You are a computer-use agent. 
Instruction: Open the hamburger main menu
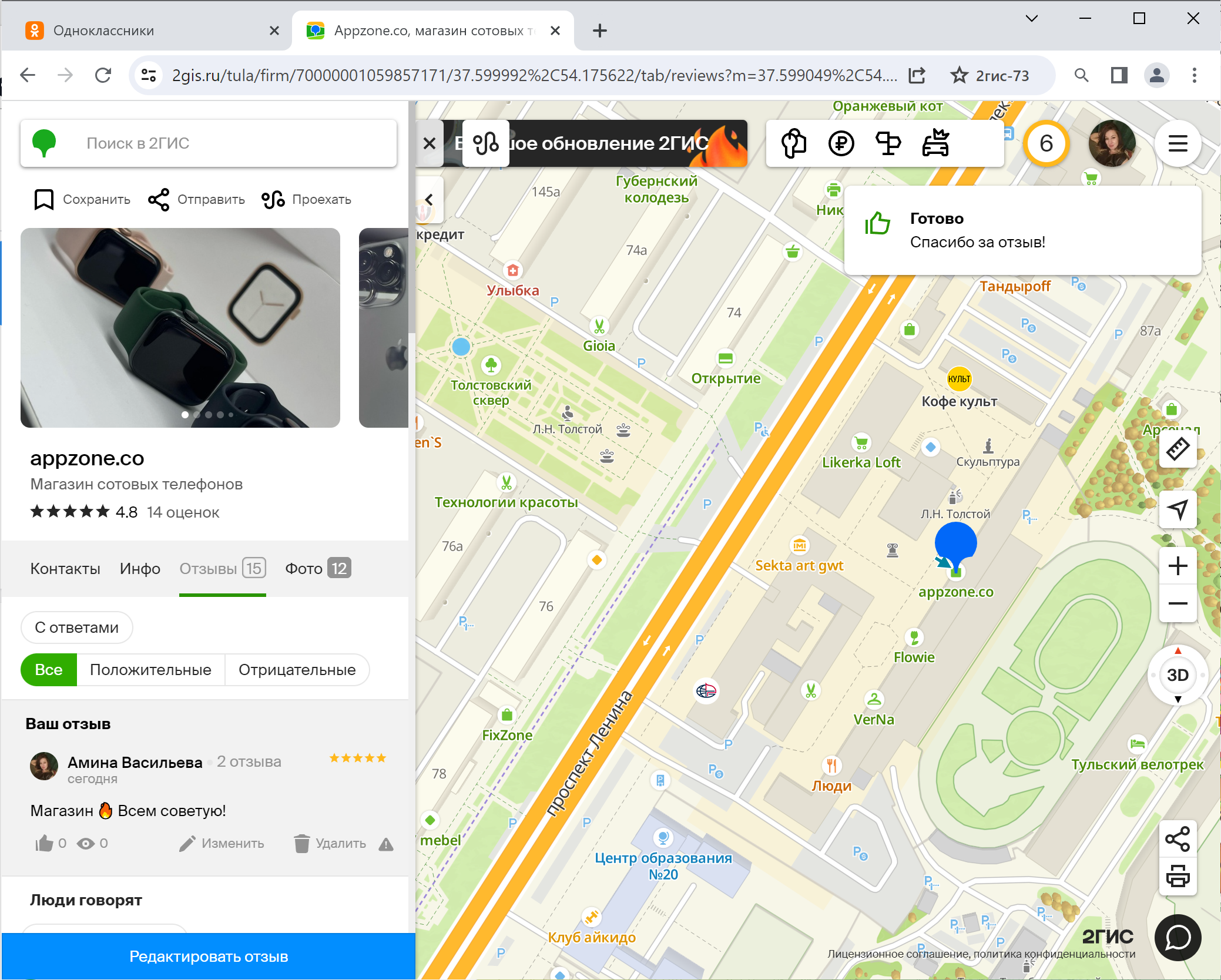tap(1178, 143)
